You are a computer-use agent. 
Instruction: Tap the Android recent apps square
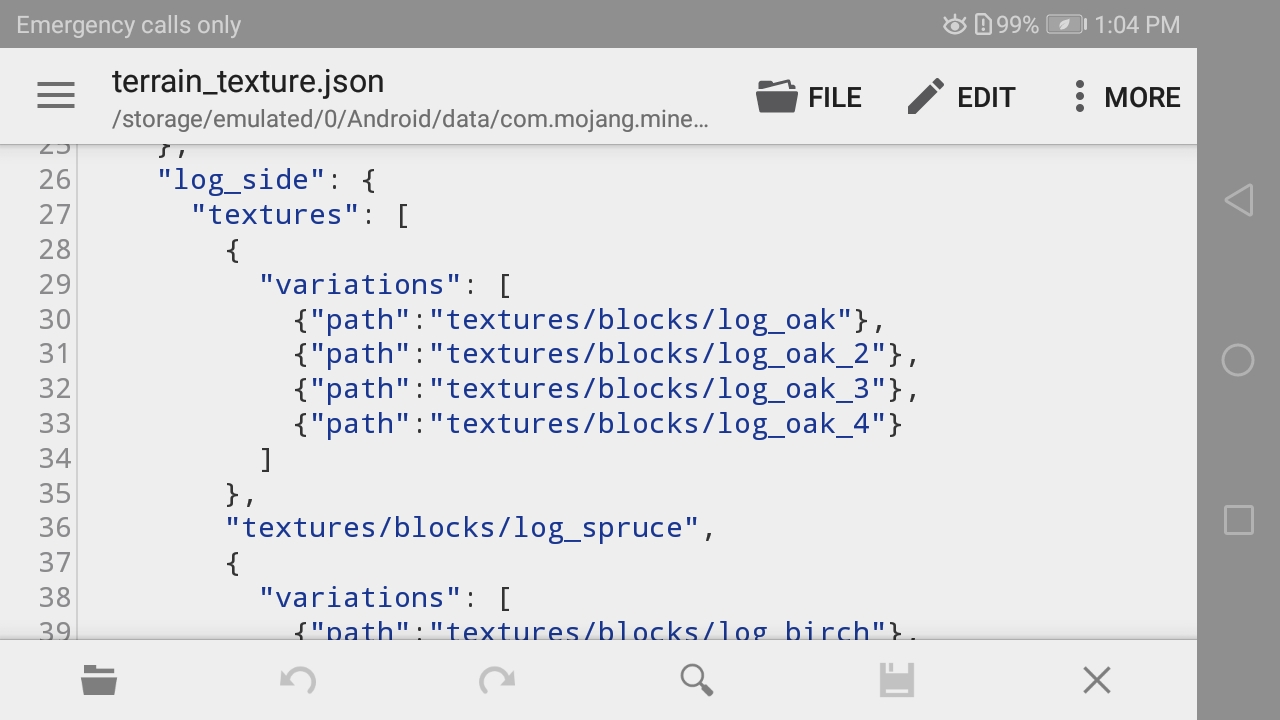[1238, 520]
